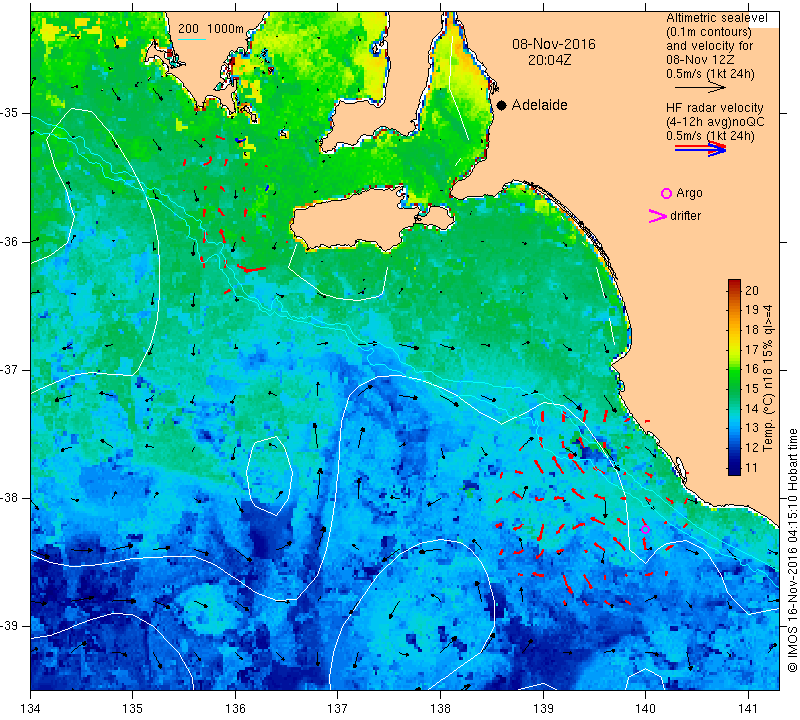Viewport: 800px width, 720px height.
Task: Click the 16 degree value on color bar
Action: (x=752, y=369)
